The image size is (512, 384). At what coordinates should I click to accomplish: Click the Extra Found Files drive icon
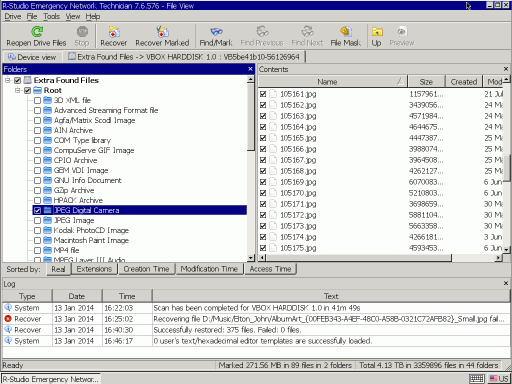28,80
